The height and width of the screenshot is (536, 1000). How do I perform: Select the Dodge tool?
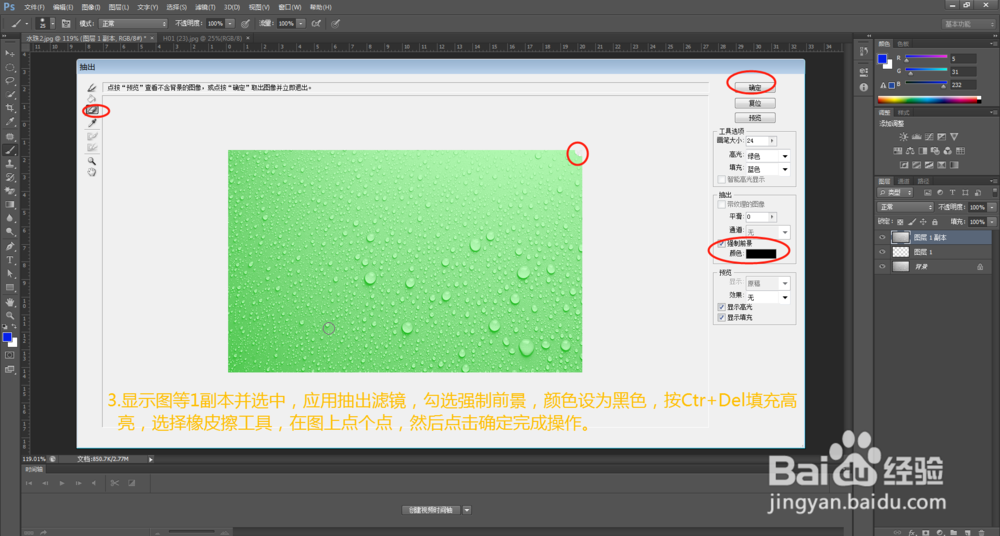pos(10,232)
